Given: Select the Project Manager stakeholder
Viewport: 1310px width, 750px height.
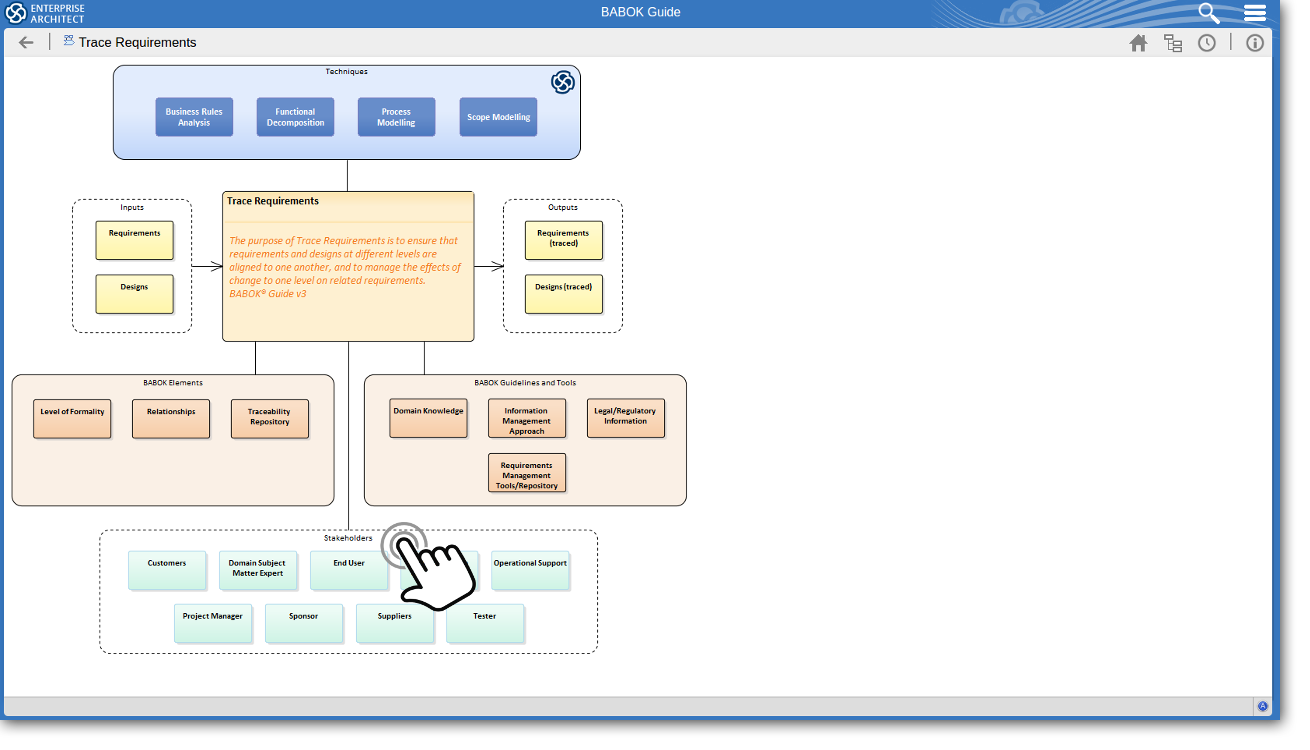Looking at the screenshot, I should (212, 622).
